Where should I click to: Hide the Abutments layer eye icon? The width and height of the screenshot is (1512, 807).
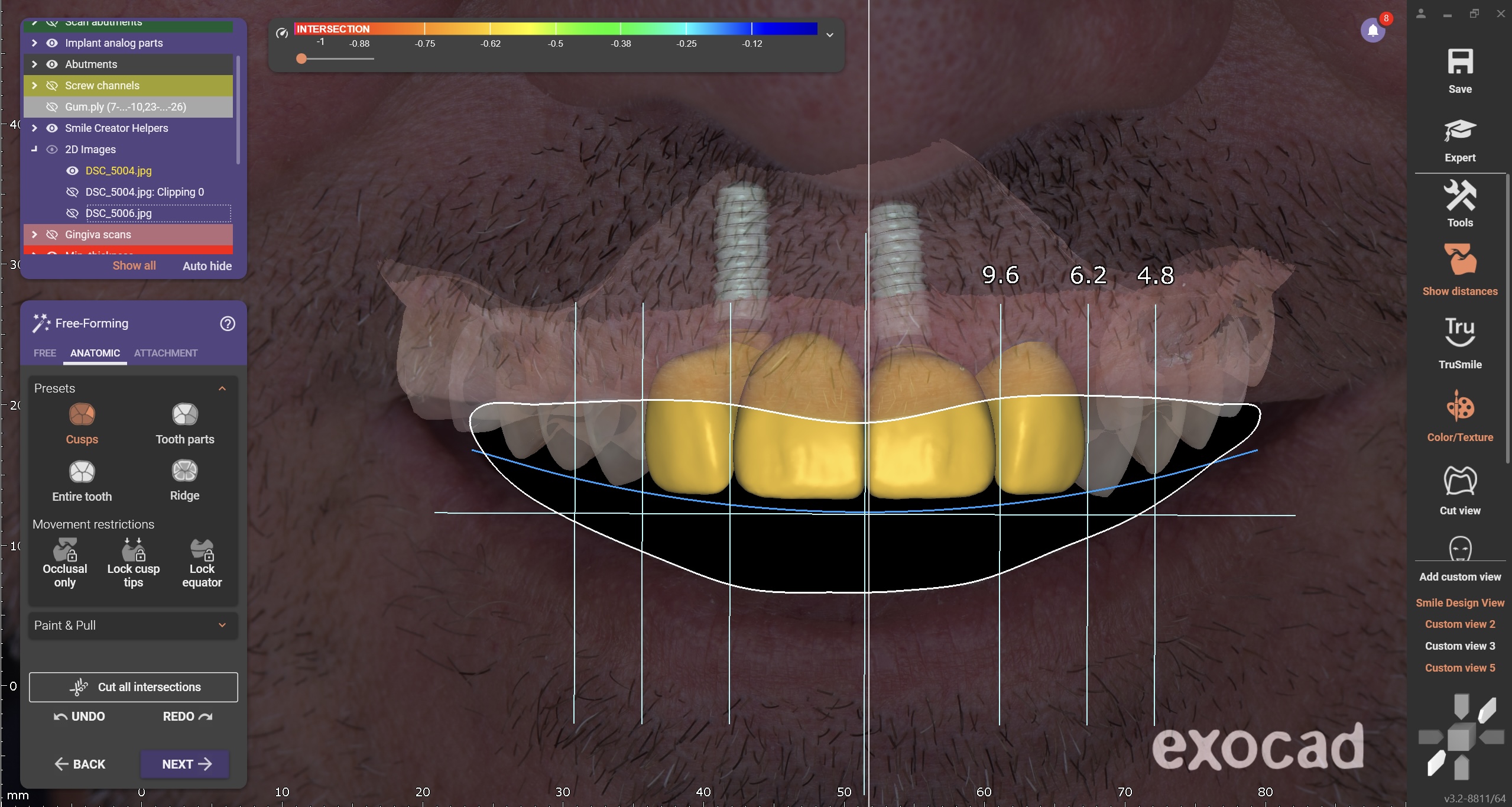(52, 64)
